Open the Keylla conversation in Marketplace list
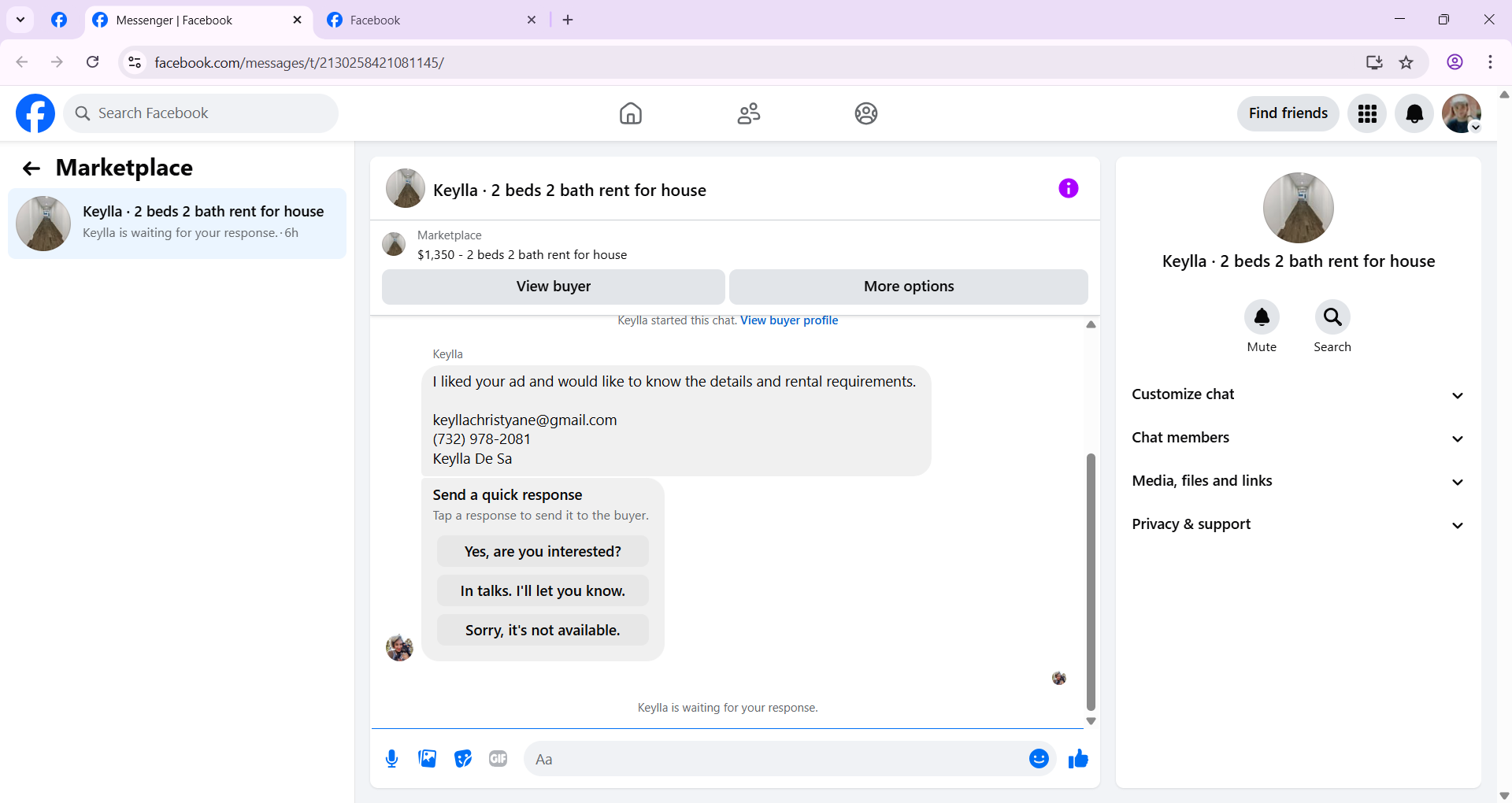1512x803 pixels. tap(177, 224)
